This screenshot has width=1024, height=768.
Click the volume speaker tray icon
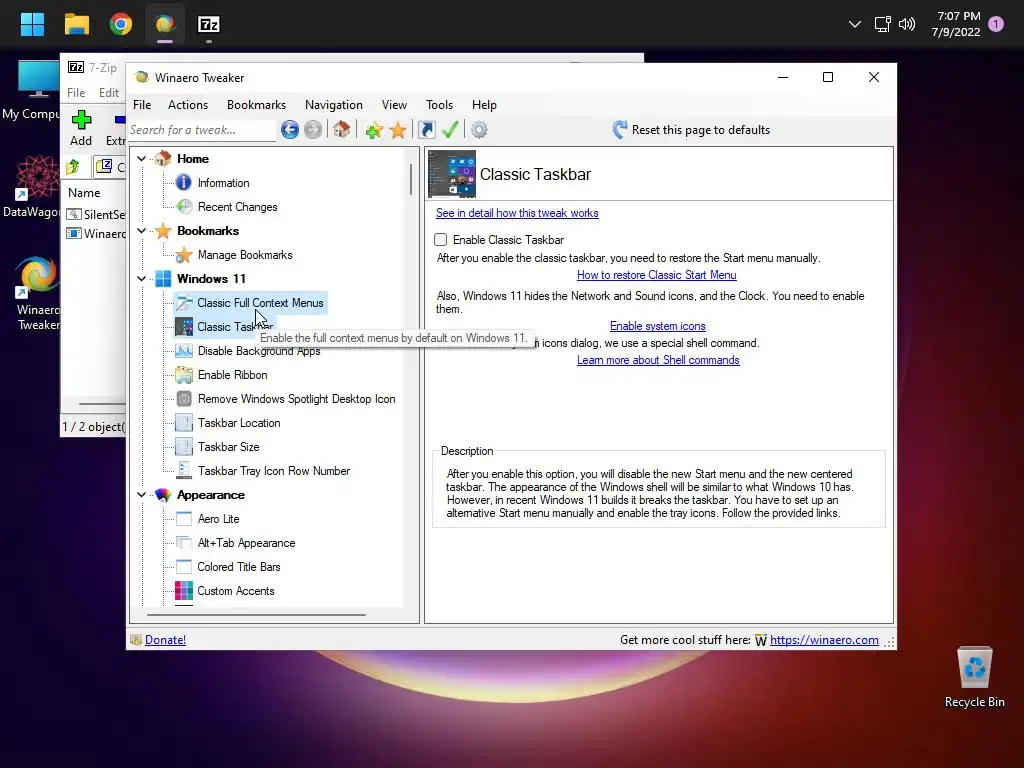tap(906, 25)
